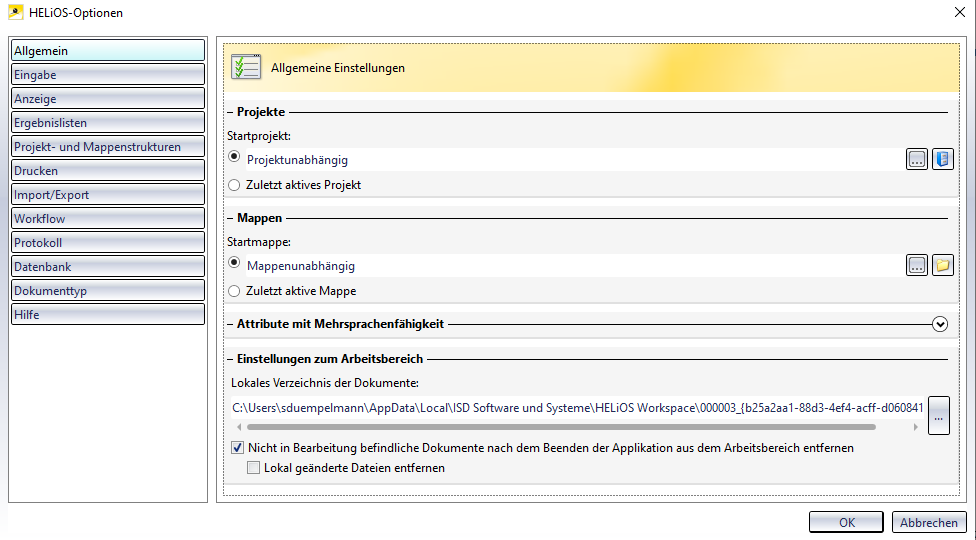Viewport: 976px width, 540px height.
Task: Uncheck remove non-edited documents on exit
Action: coord(237,448)
